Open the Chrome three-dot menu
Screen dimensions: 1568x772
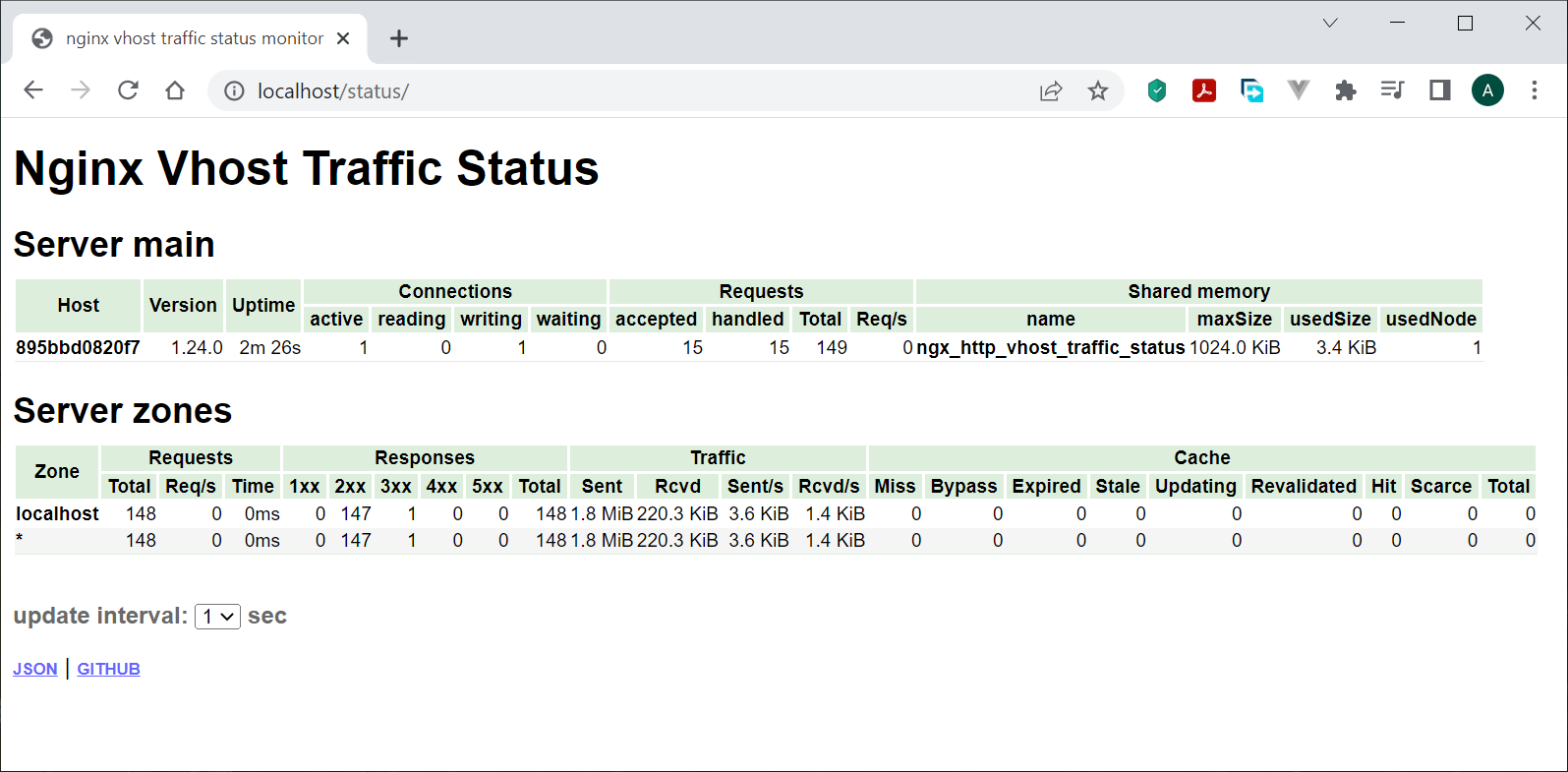coord(1535,90)
